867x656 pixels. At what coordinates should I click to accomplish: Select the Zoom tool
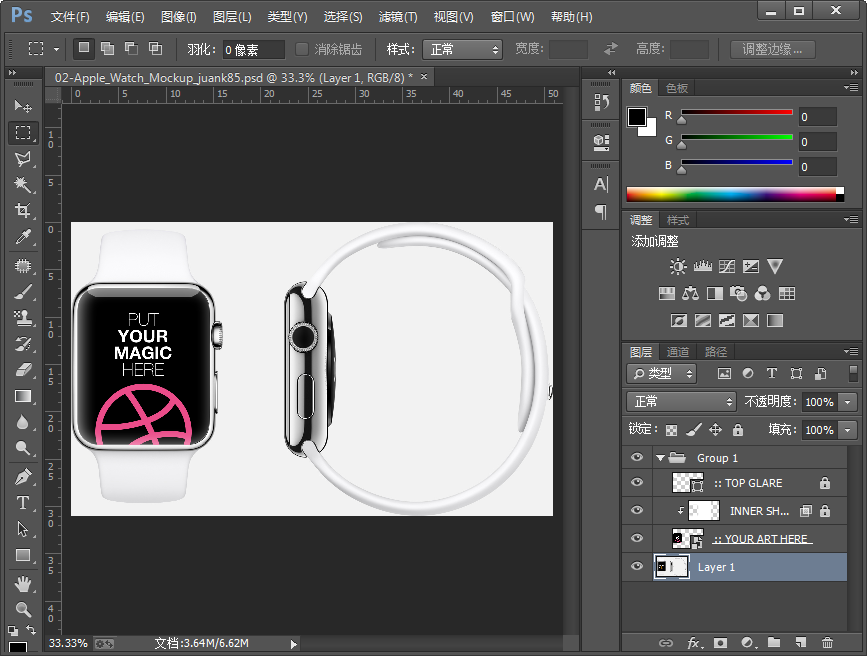coord(23,610)
